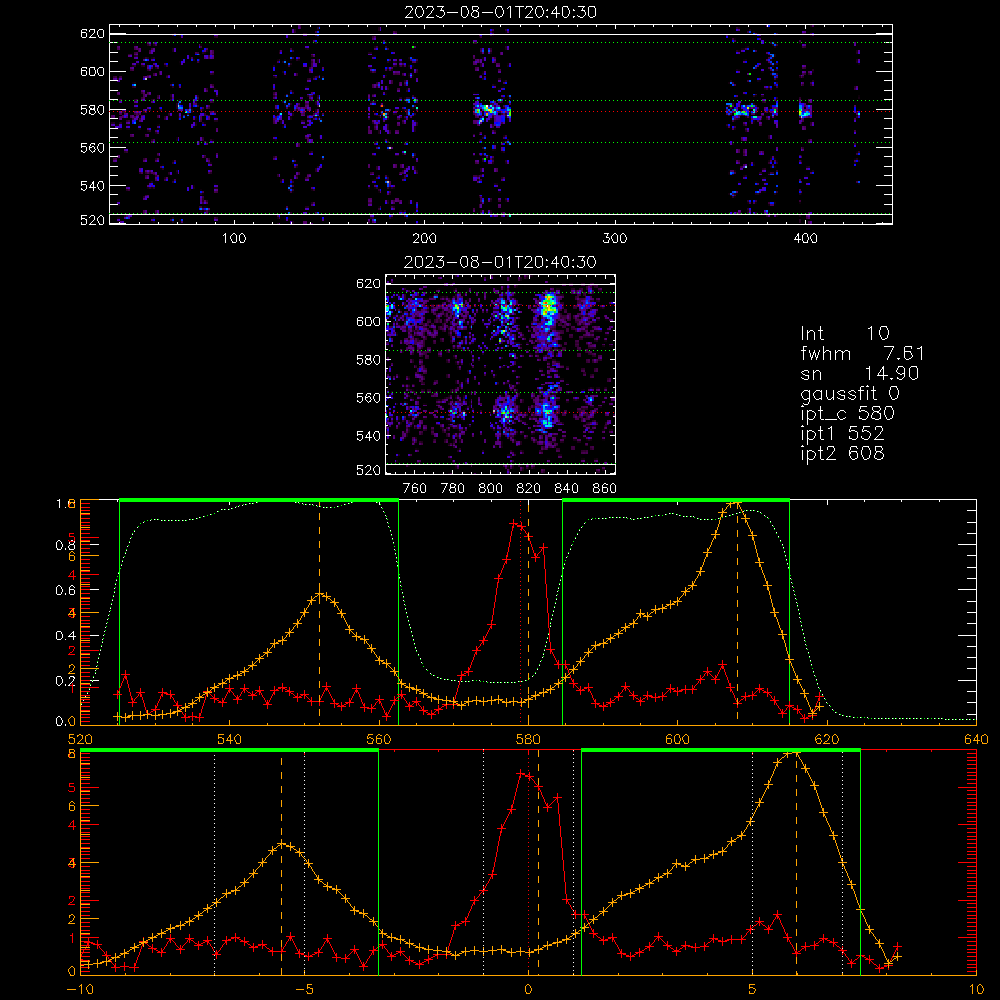Screen dimensions: 1000x1000
Task: Click the left green bar atop the bottom plot
Action: click(230, 751)
